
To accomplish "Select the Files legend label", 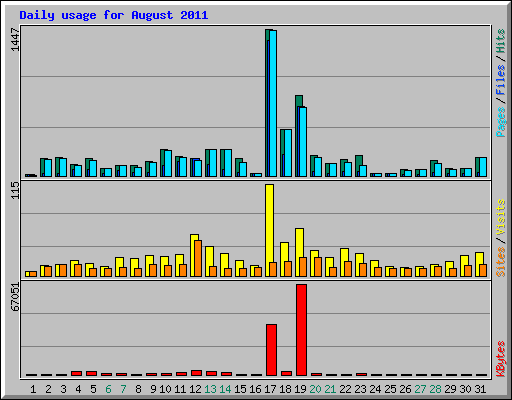I will pyautogui.click(x=501, y=80).
